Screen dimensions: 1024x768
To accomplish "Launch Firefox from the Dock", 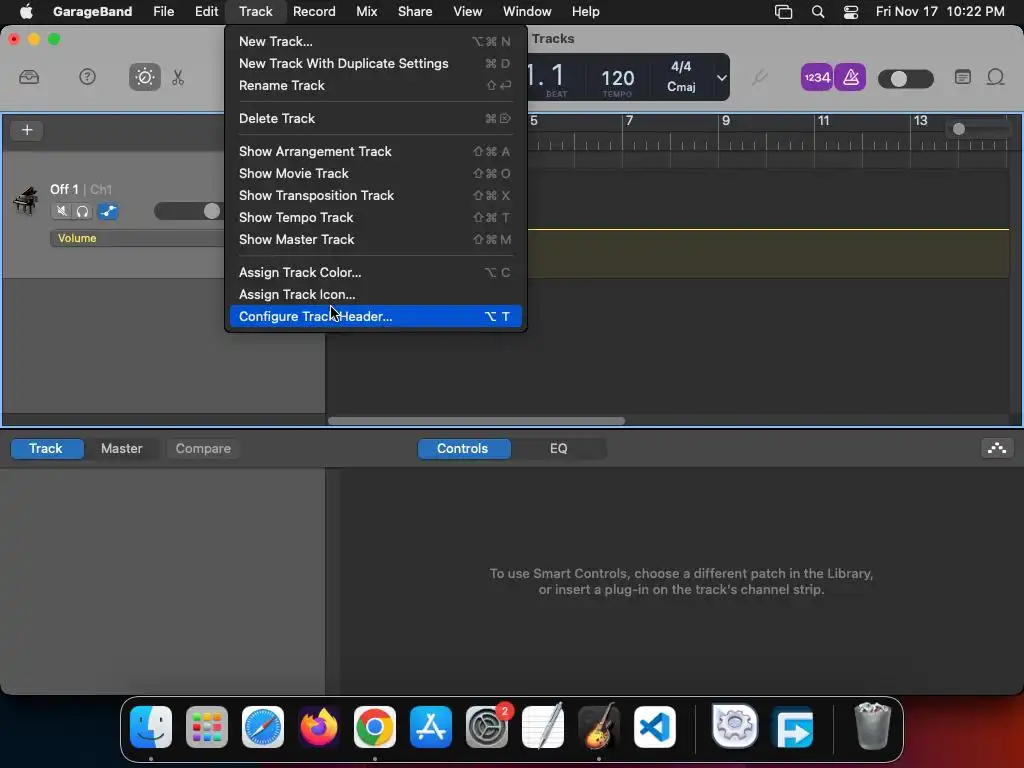I will pyautogui.click(x=319, y=727).
